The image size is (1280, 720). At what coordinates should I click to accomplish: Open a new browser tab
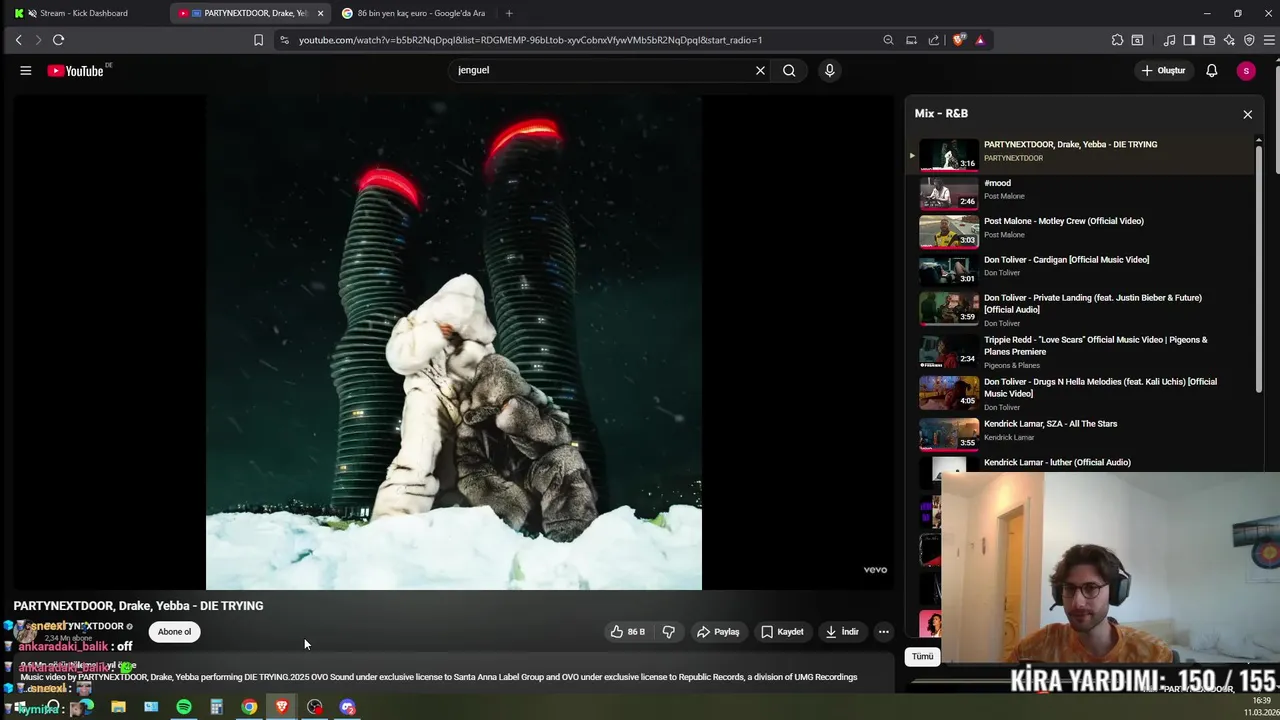509,13
